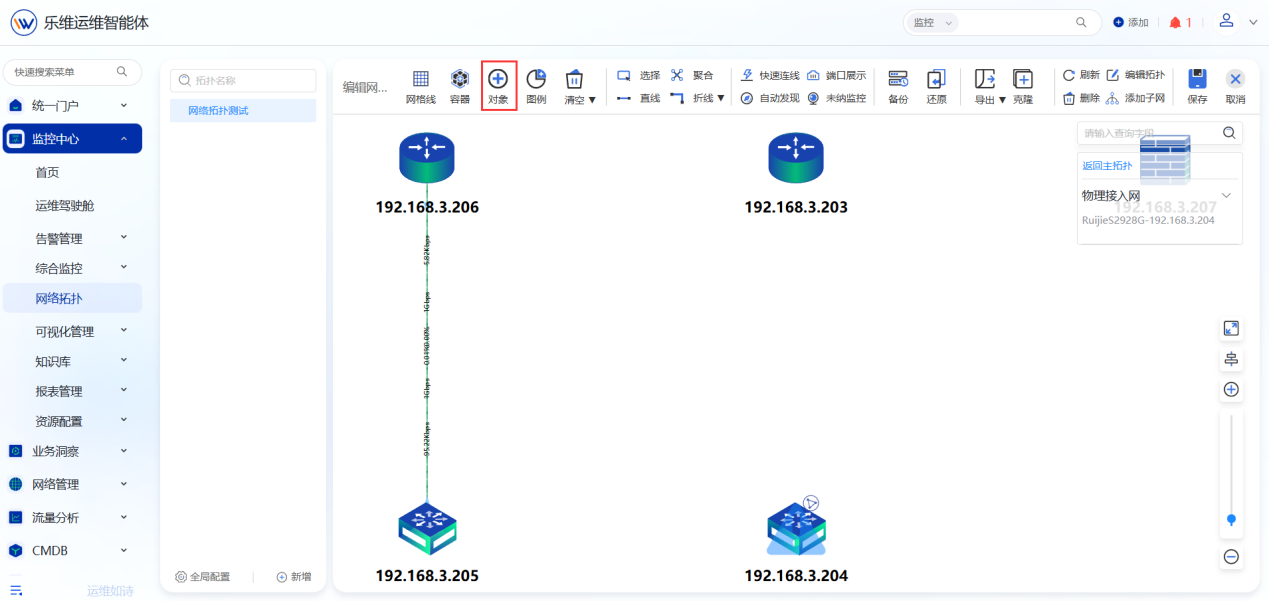1269x601 pixels.
Task: Select 网络拓扑测试 in topology list
Action: pos(243,111)
